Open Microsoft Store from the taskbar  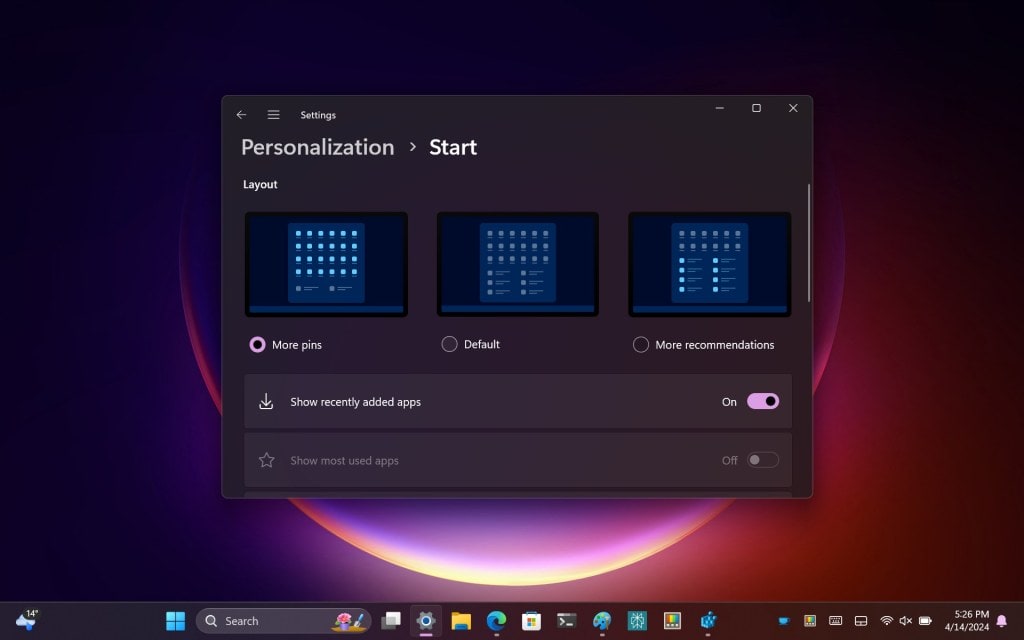[531, 621]
